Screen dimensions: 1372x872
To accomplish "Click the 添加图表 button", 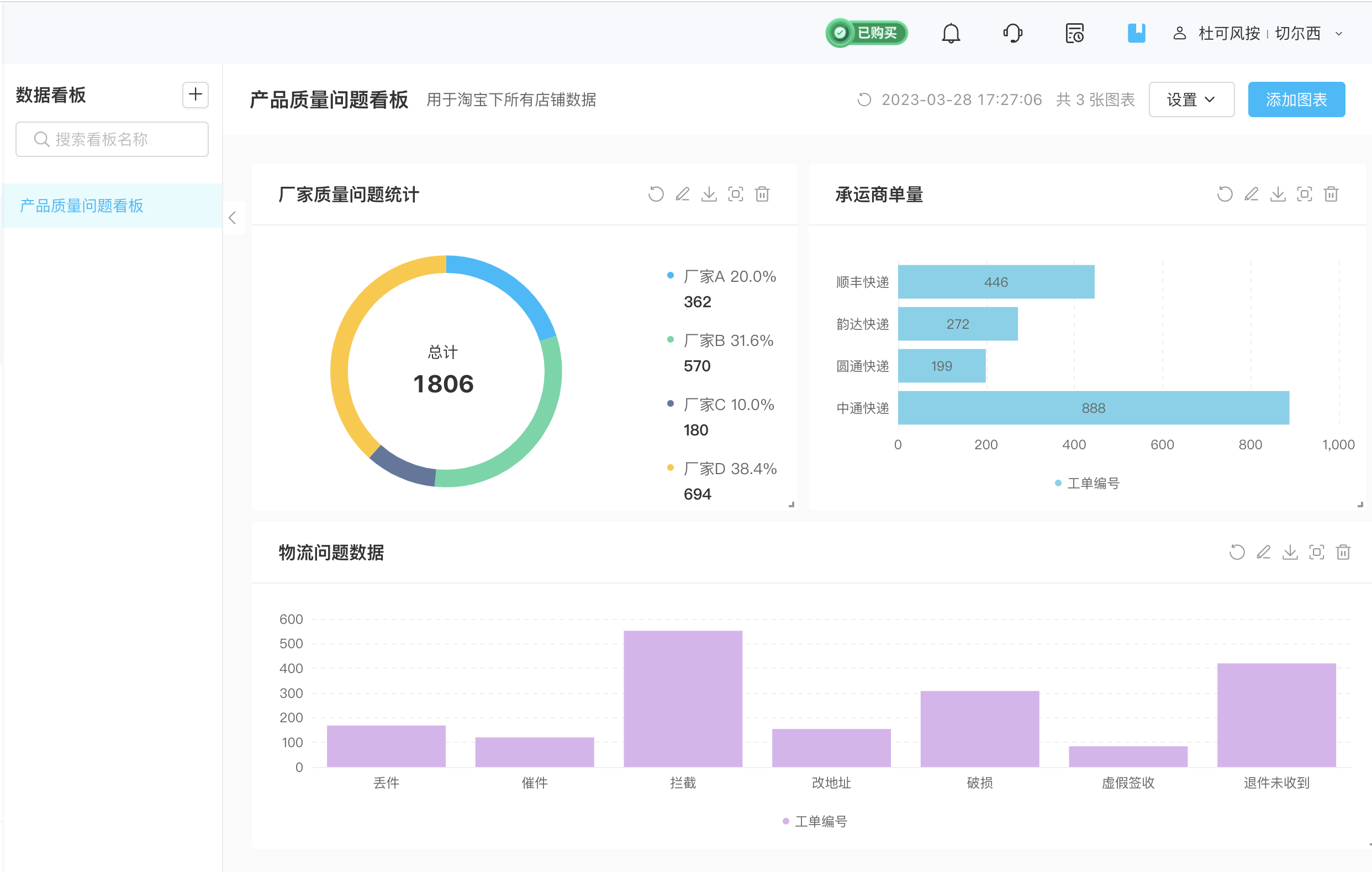I will 1296,99.
